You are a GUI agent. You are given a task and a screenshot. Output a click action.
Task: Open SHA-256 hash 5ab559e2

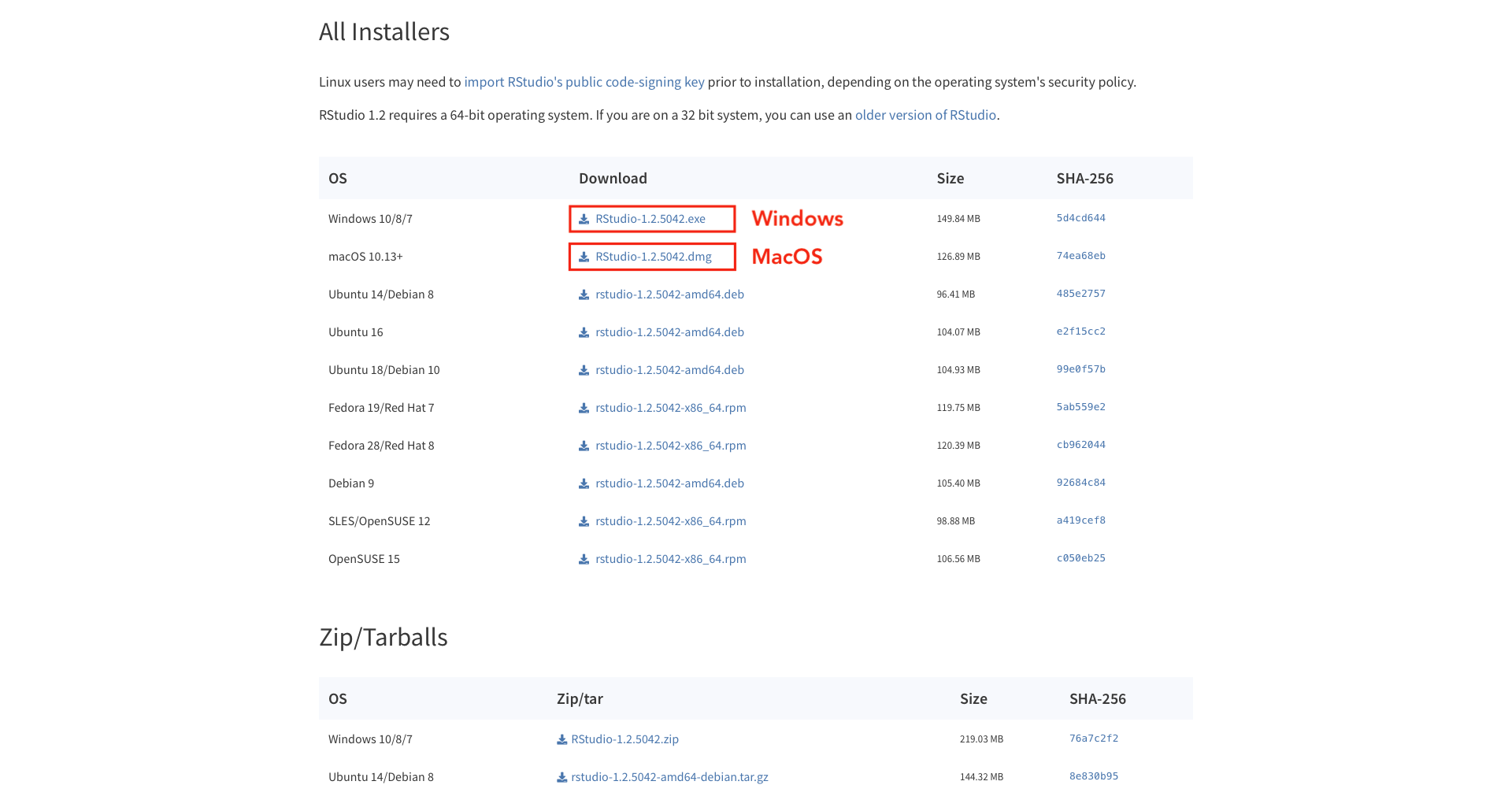(1080, 407)
